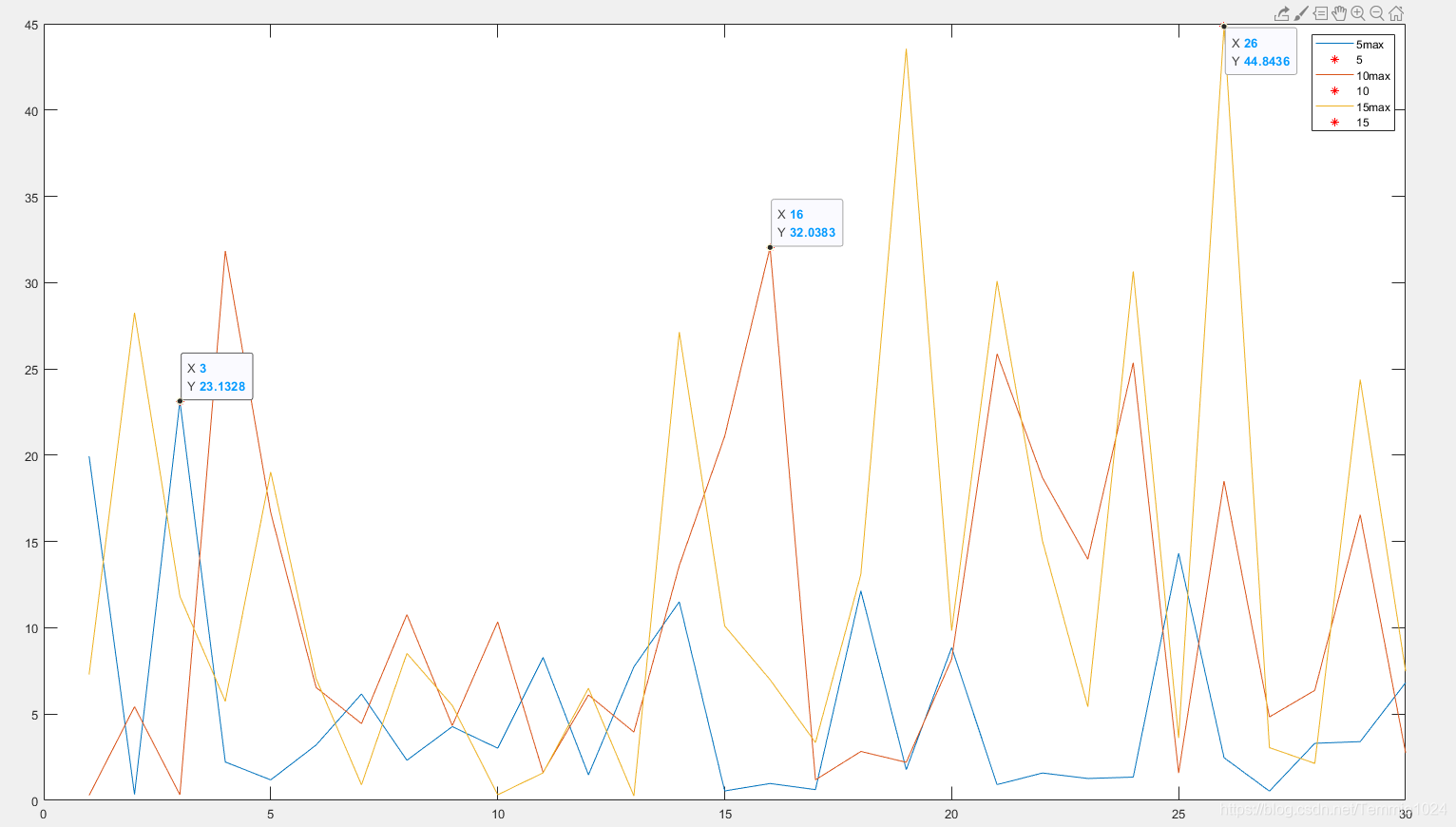Select the Zoom Out magnifier
The height and width of the screenshot is (827, 1456).
(x=1377, y=13)
